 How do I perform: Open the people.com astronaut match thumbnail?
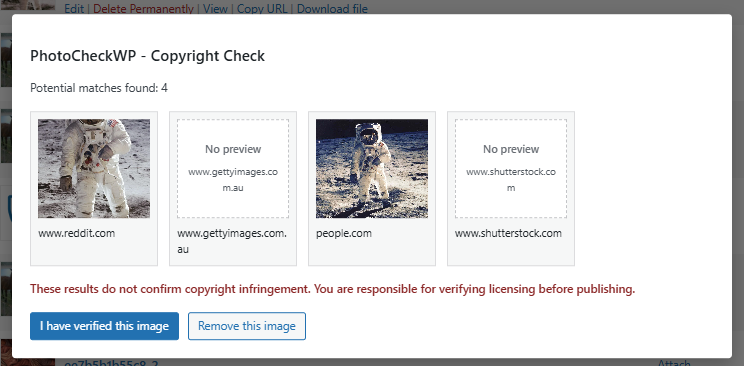point(372,169)
